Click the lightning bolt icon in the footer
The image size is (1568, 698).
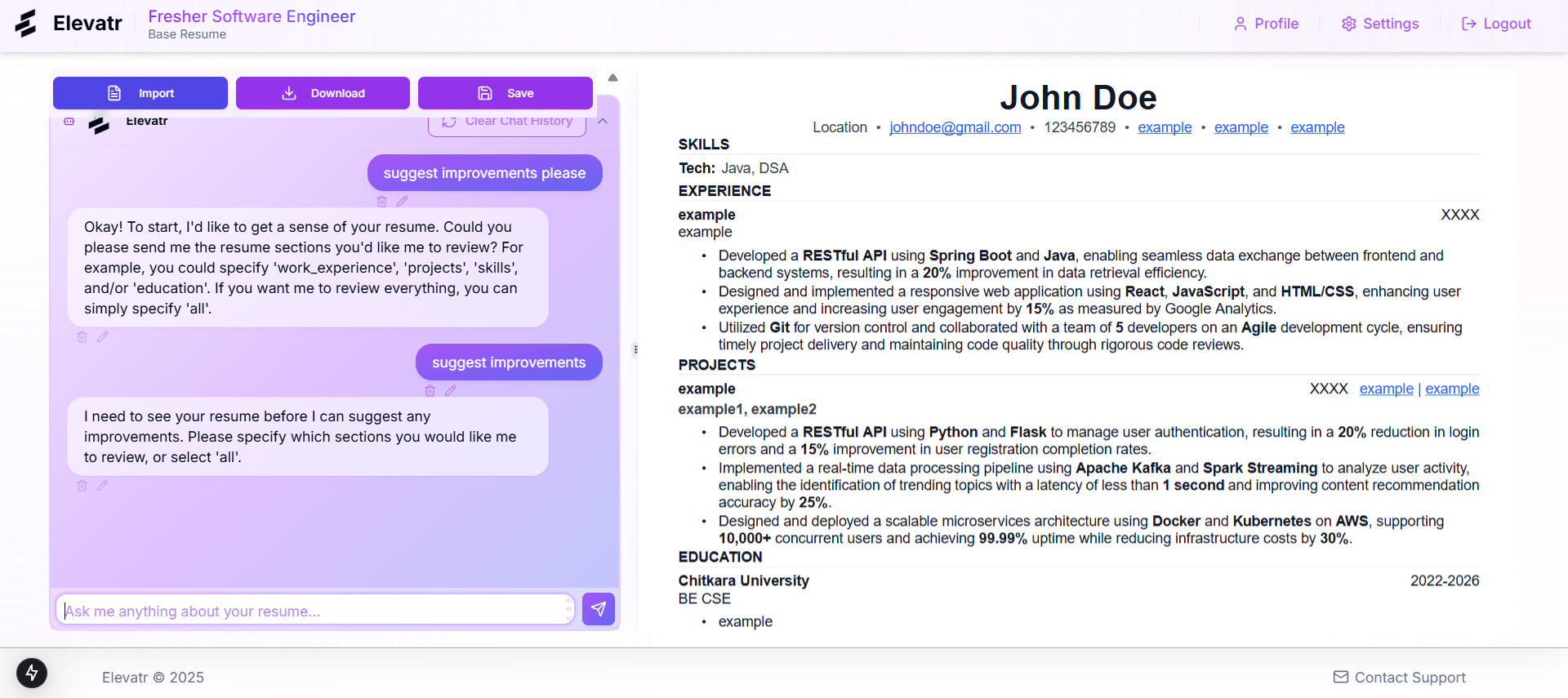point(32,674)
